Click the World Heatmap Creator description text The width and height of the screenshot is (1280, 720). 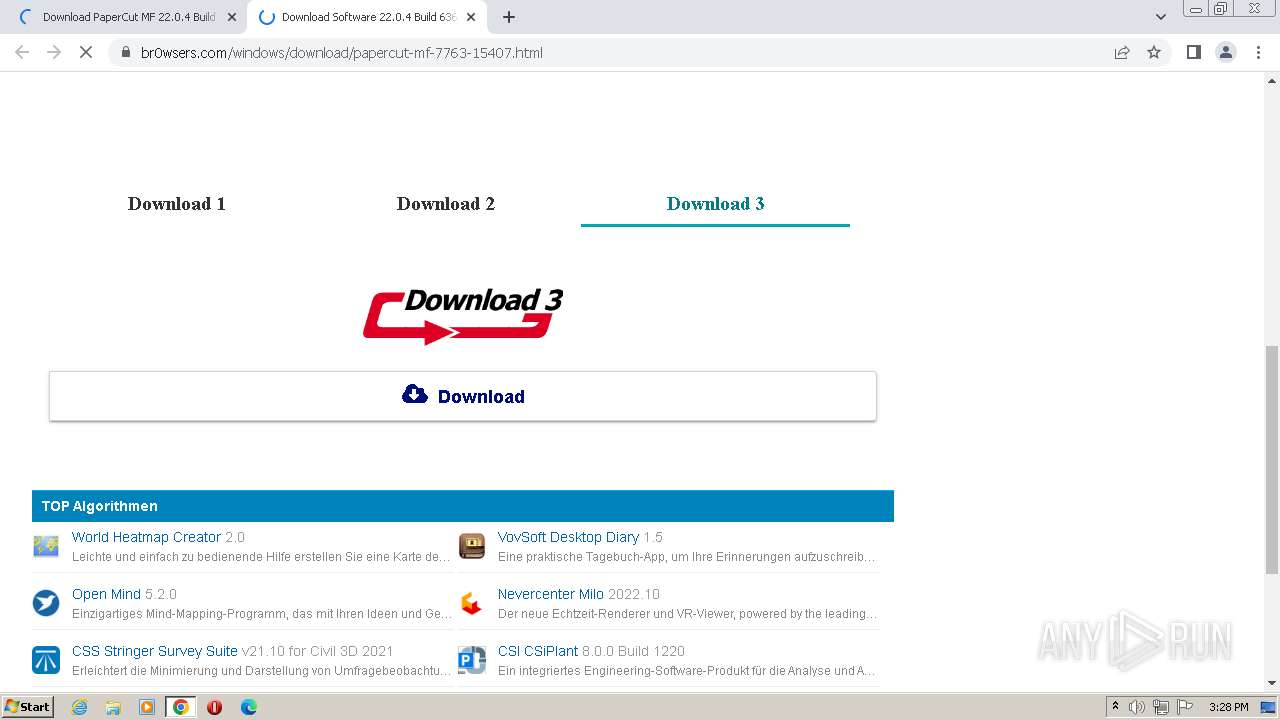coord(261,557)
